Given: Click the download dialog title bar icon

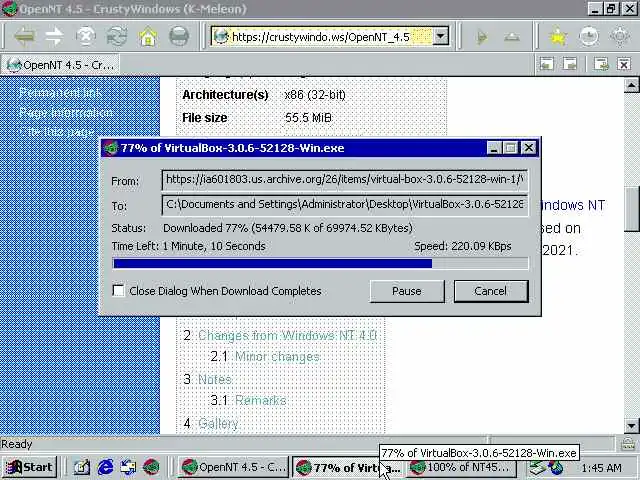Looking at the screenshot, I should pos(111,148).
